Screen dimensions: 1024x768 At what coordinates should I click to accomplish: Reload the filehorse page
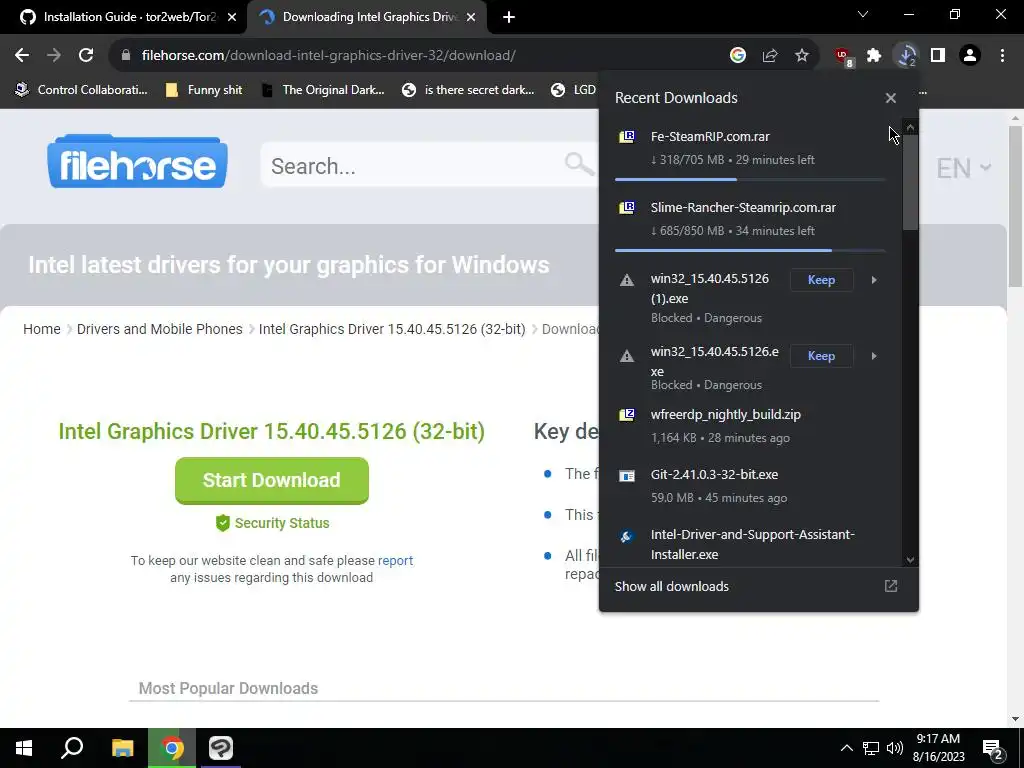(86, 56)
